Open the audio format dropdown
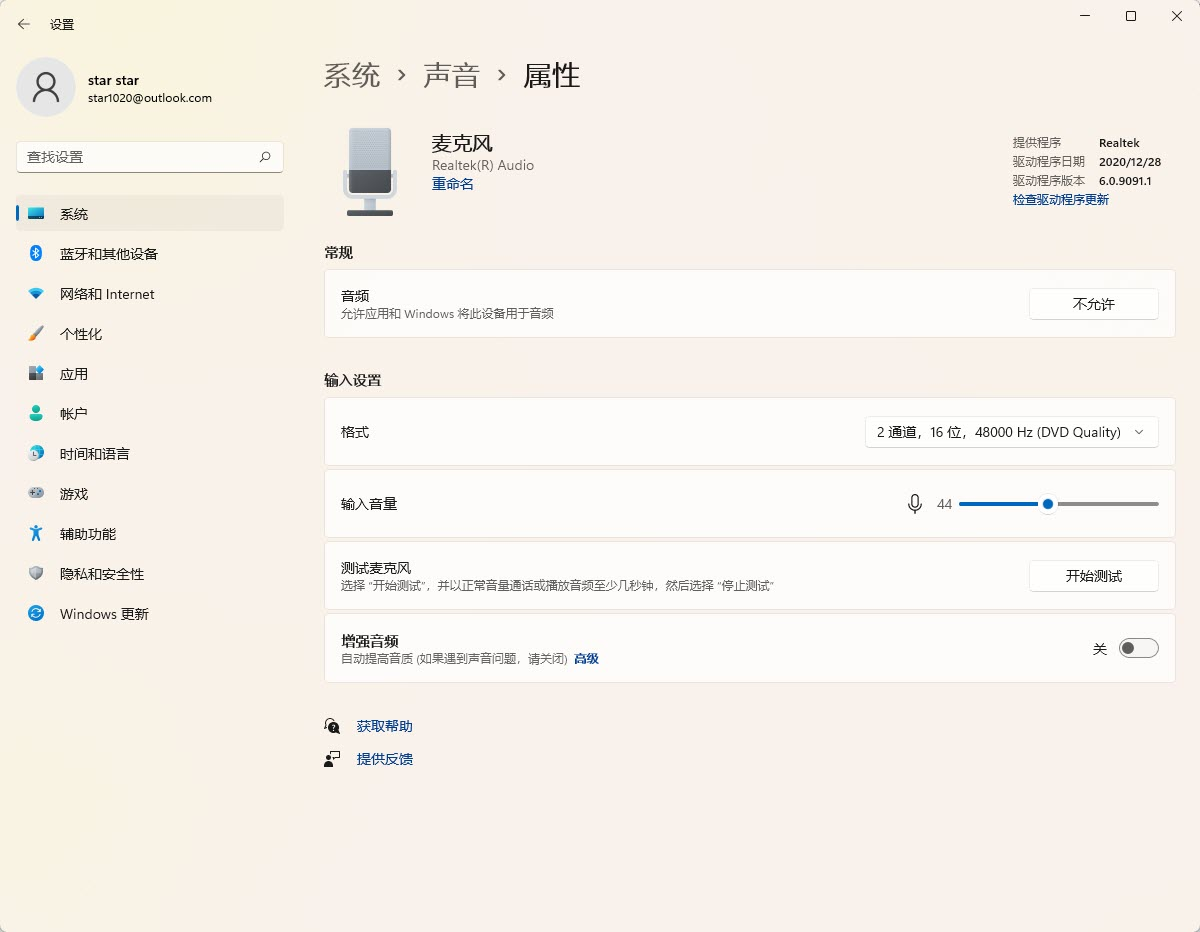Image resolution: width=1200 pixels, height=932 pixels. pyautogui.click(x=1012, y=432)
